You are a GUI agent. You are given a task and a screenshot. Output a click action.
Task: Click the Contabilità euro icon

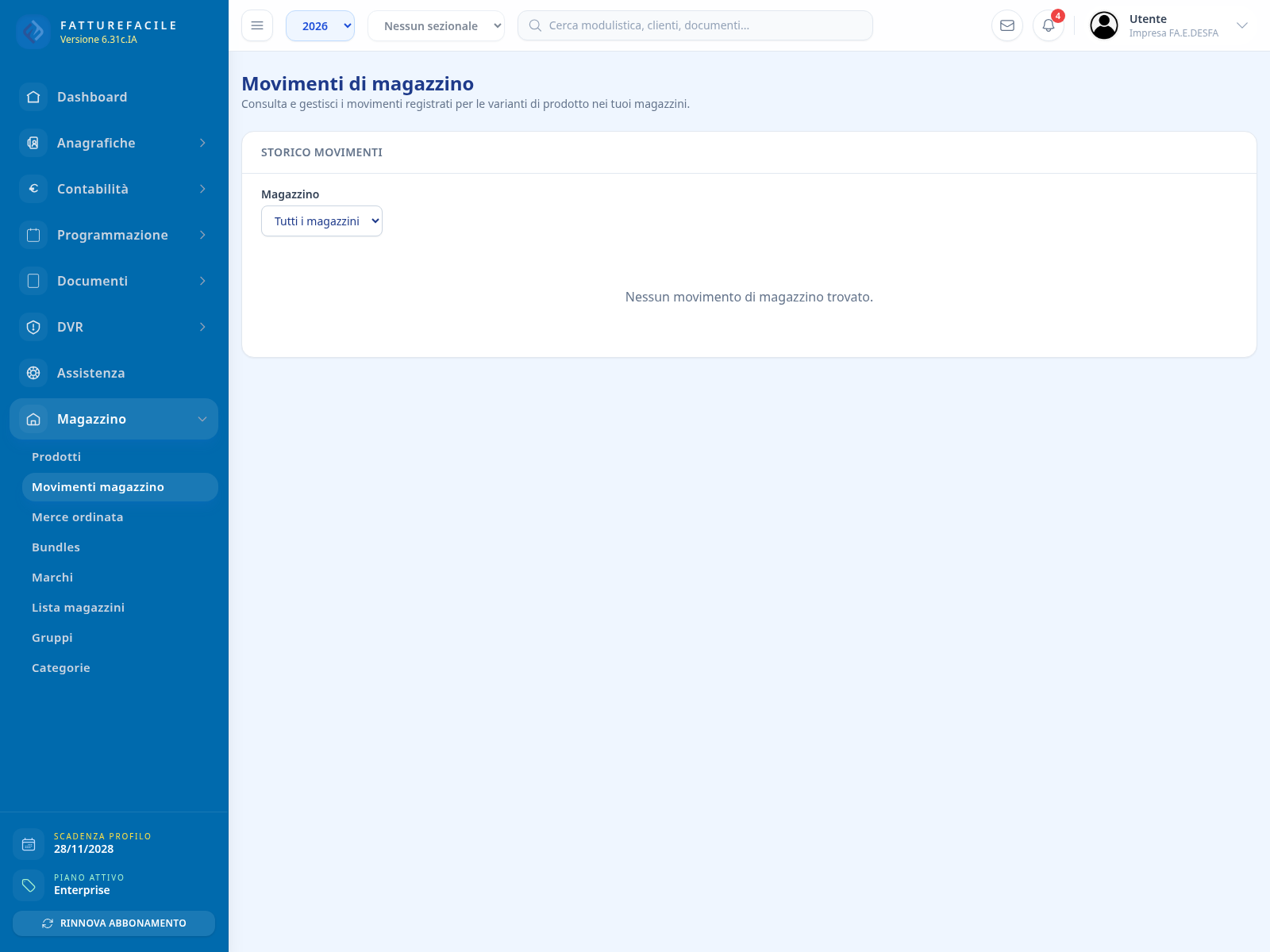(x=33, y=189)
